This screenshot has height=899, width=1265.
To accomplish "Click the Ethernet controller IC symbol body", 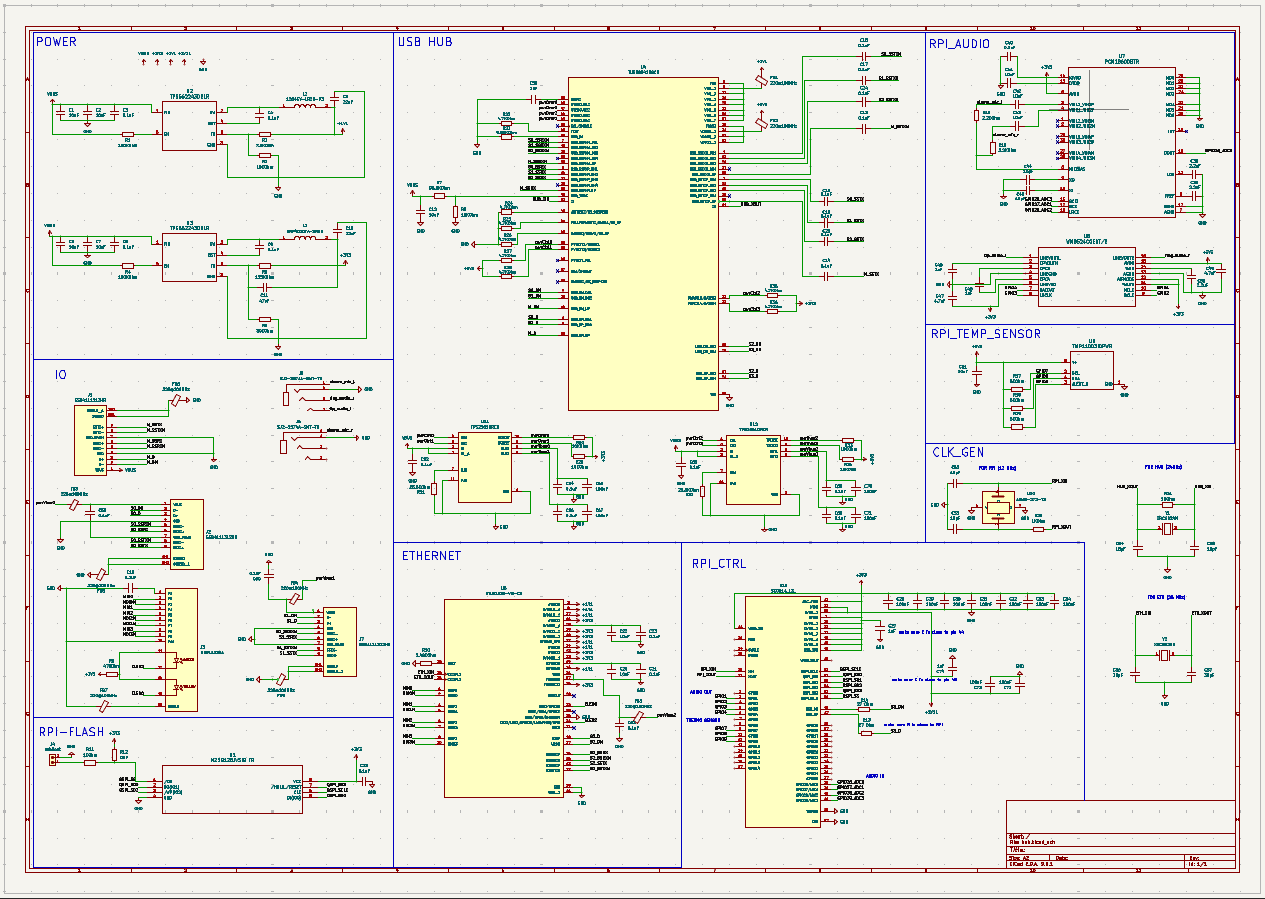I will [x=504, y=698].
